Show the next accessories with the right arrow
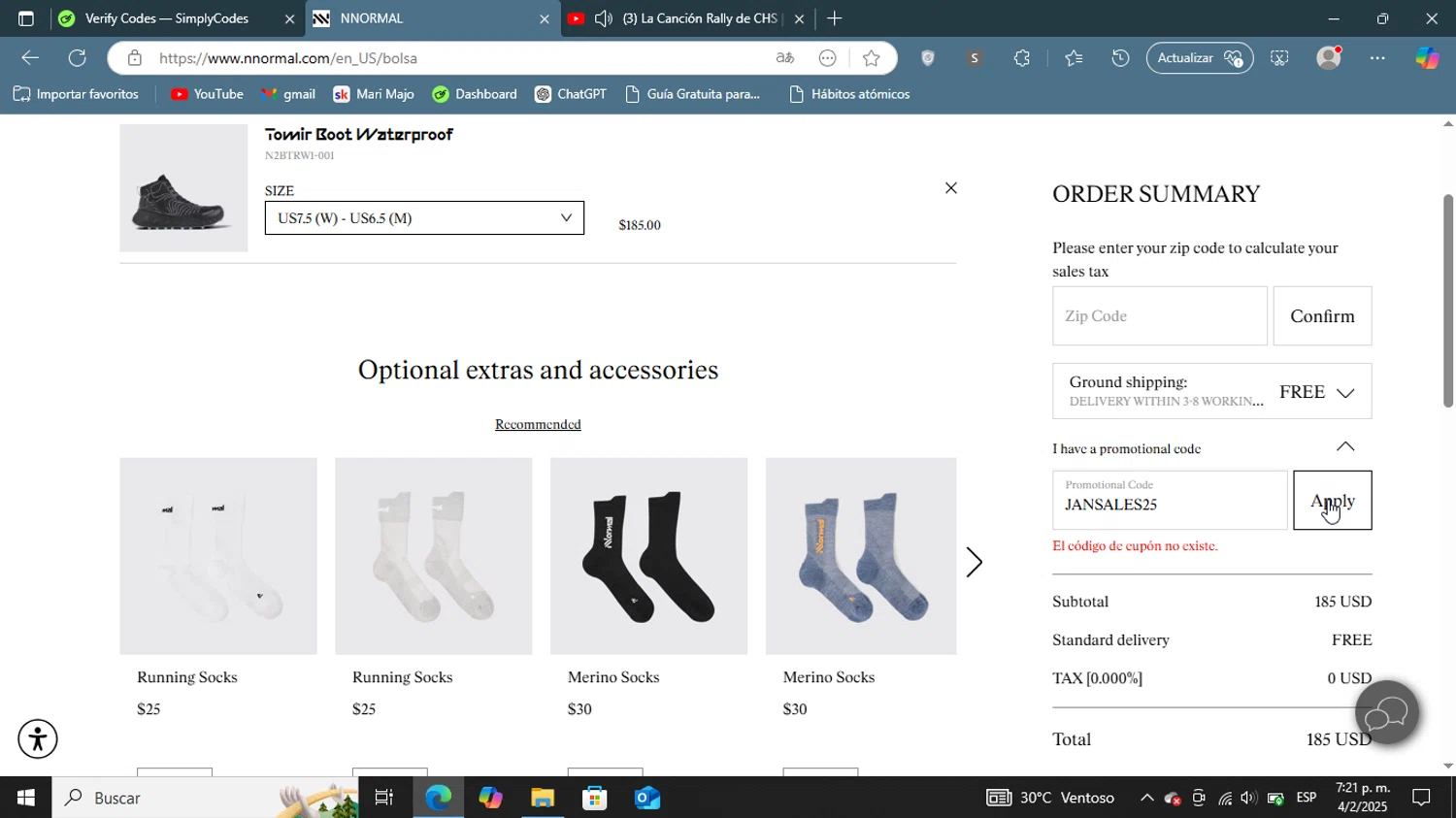 click(975, 562)
